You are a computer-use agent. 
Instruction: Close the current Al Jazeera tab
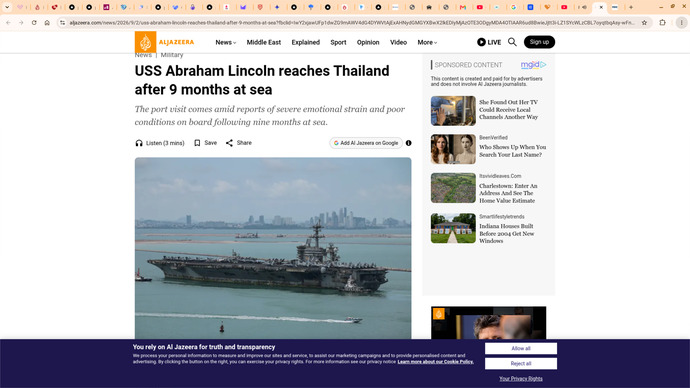tap(601, 7)
